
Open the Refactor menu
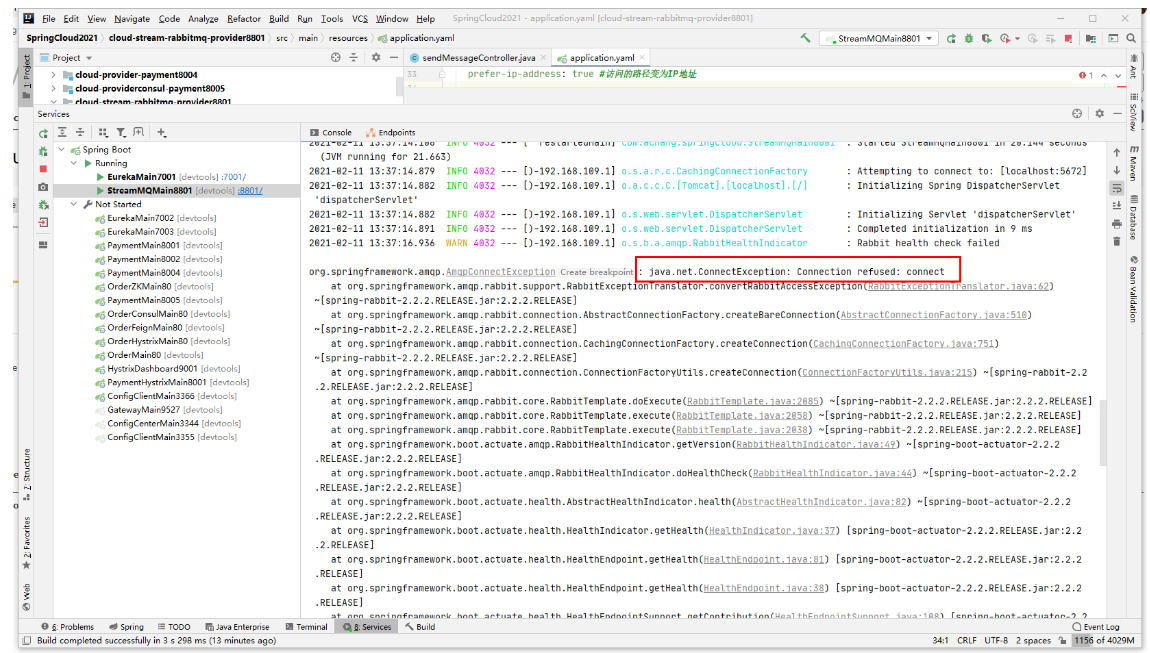(x=243, y=18)
